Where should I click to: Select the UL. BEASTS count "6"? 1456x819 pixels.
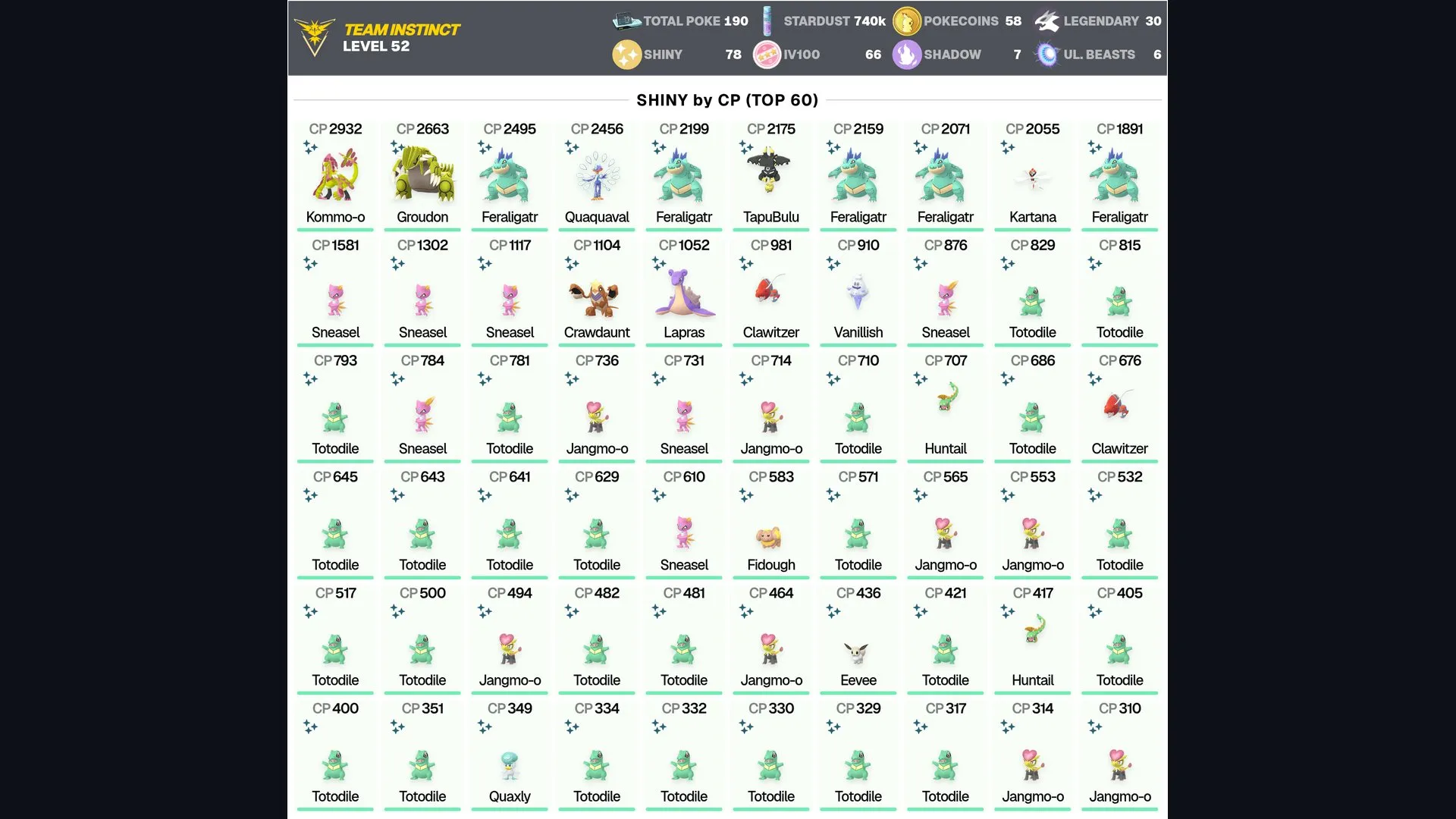pyautogui.click(x=1157, y=55)
